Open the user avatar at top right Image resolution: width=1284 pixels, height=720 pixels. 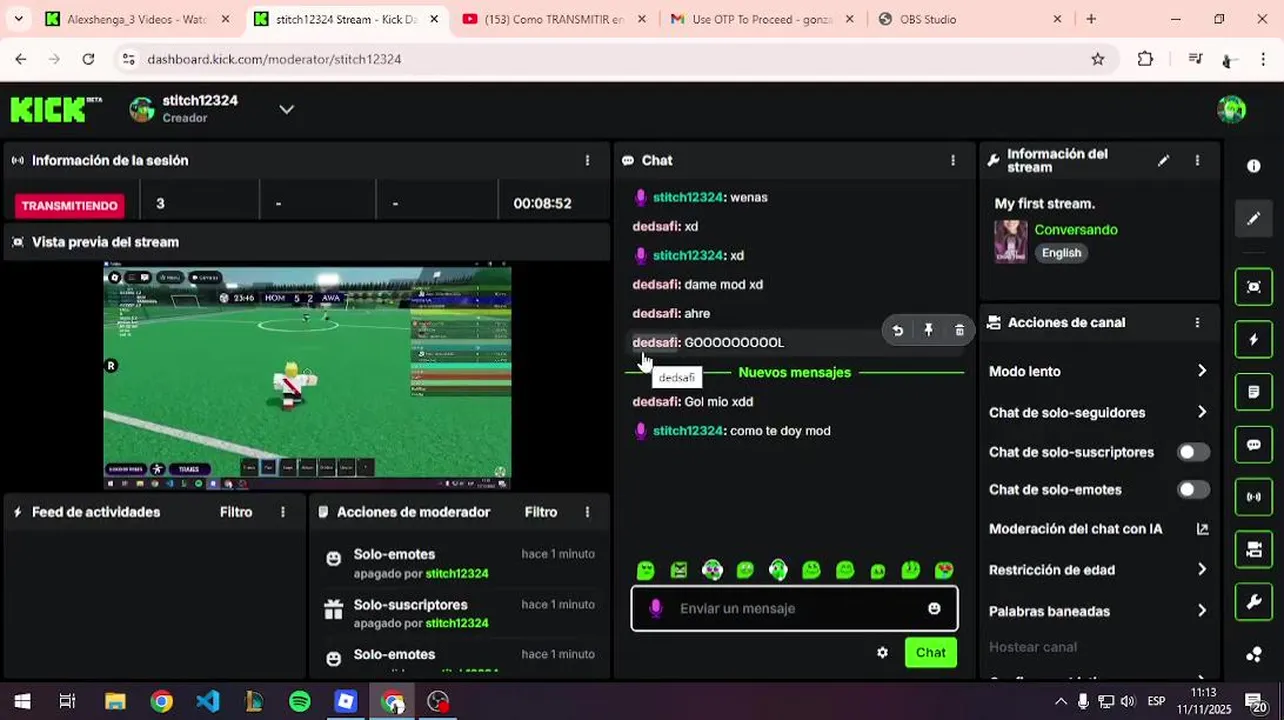(x=1232, y=109)
